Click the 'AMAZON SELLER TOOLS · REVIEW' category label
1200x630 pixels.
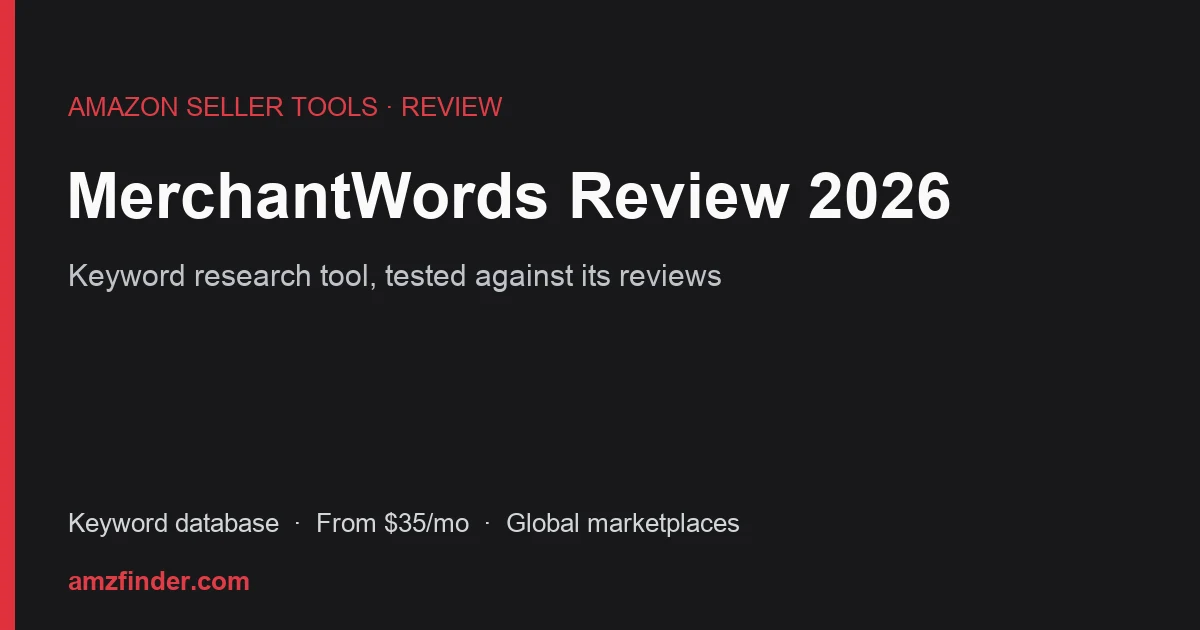285,107
